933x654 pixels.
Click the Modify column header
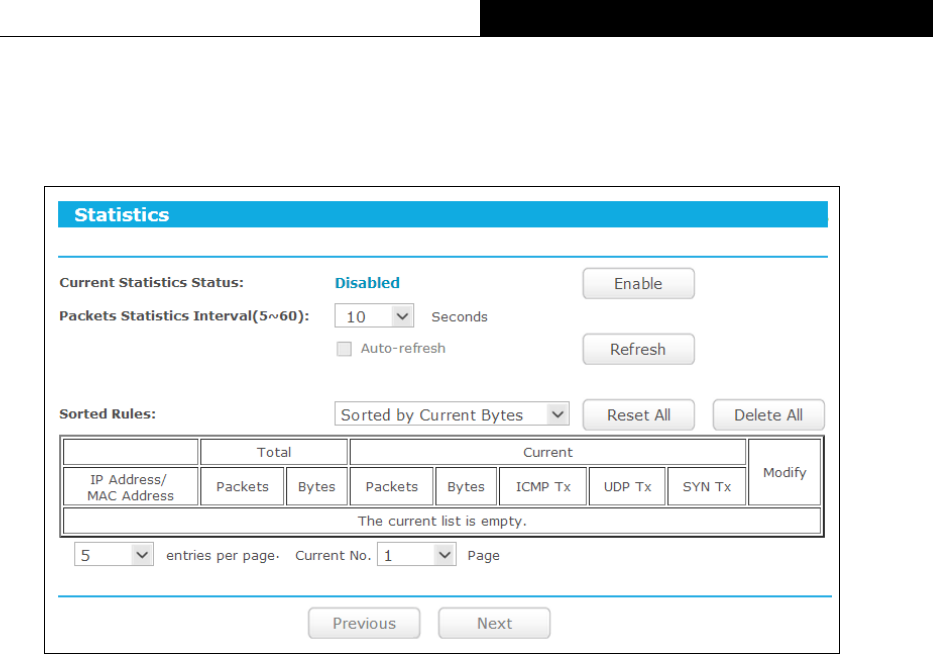(784, 472)
